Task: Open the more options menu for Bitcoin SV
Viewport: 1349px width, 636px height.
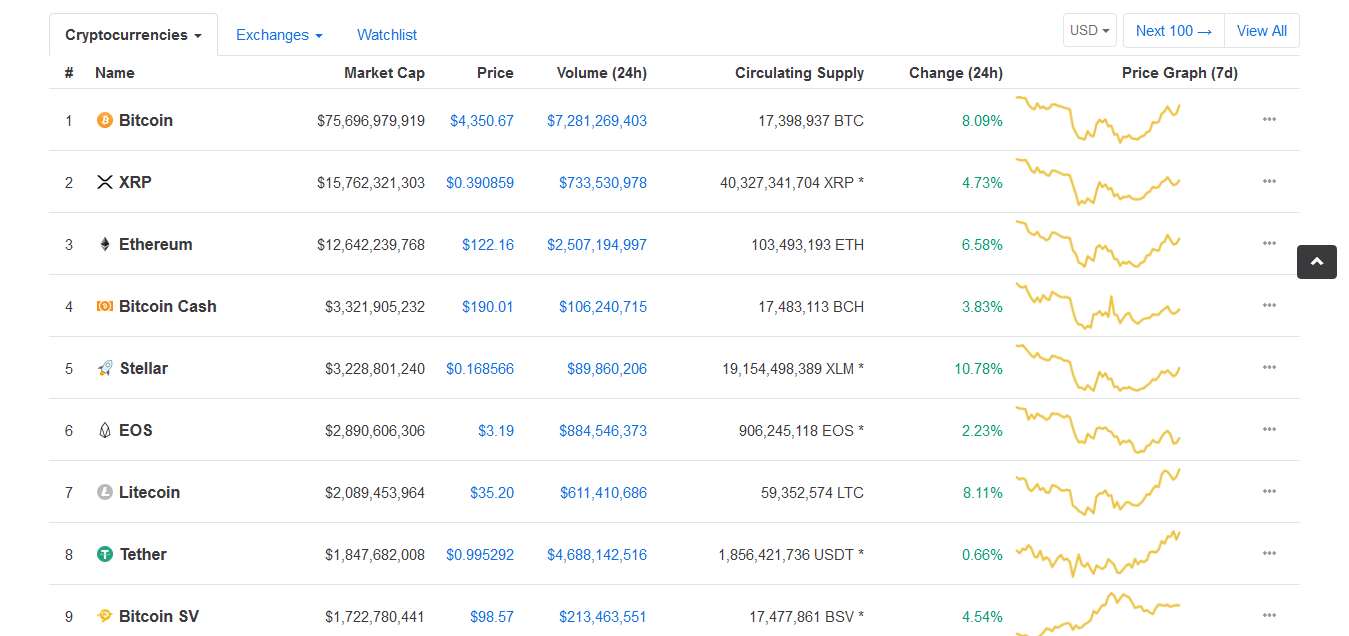Action: coord(1269,615)
